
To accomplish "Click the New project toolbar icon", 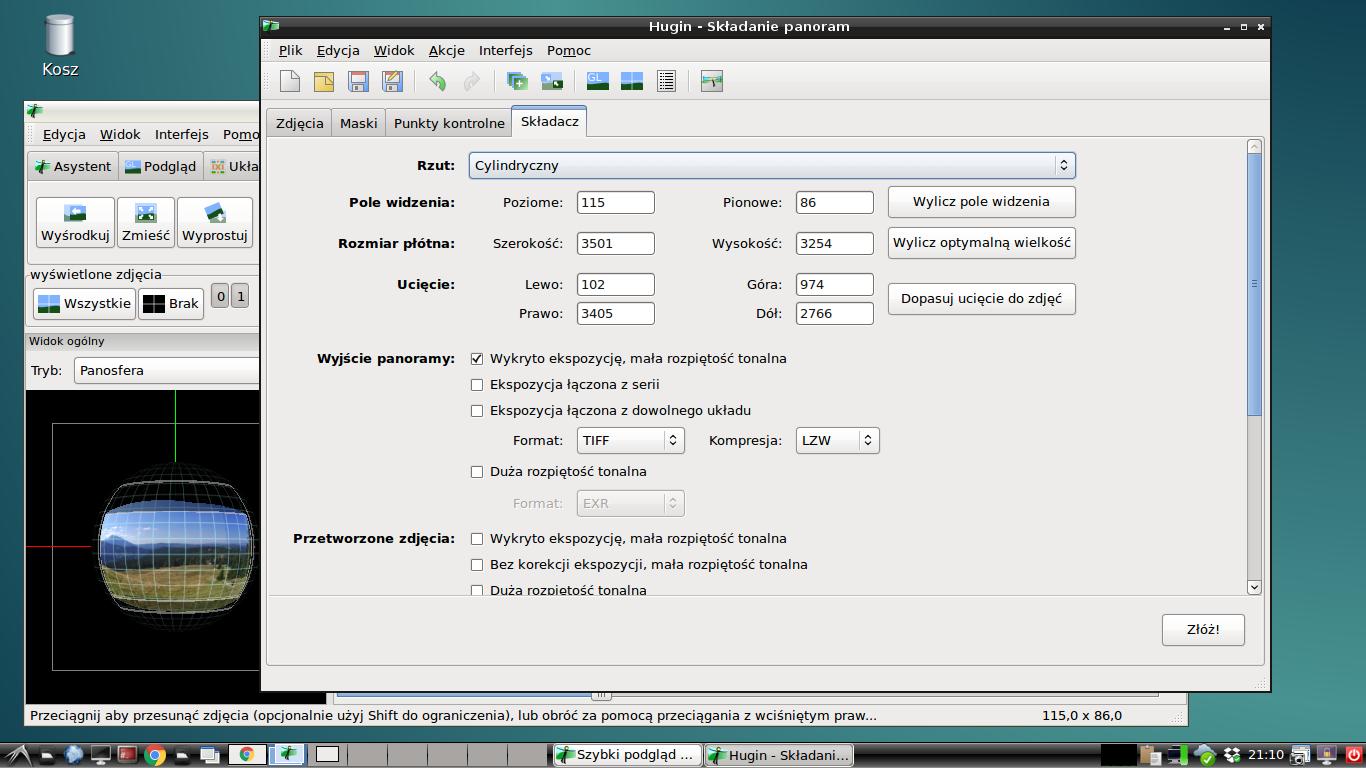I will tap(289, 82).
